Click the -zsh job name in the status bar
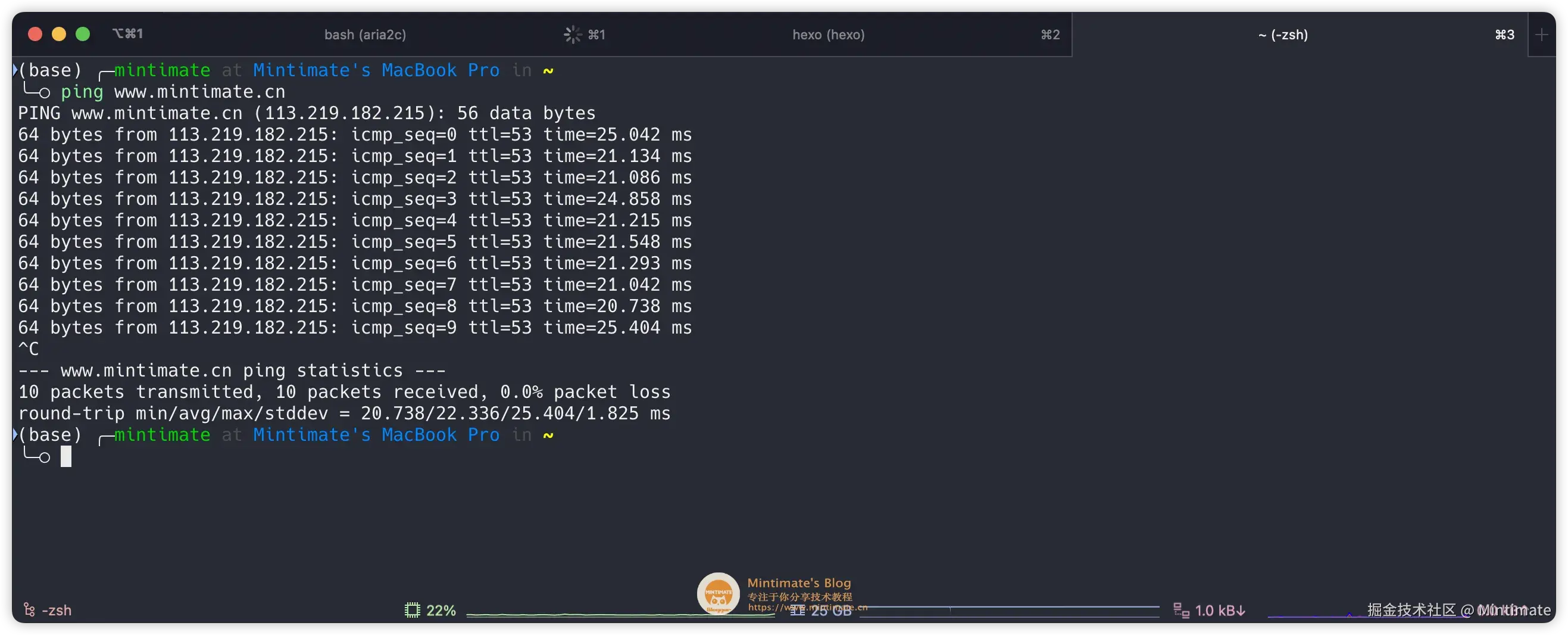This screenshot has height=635, width=1568. (57, 610)
